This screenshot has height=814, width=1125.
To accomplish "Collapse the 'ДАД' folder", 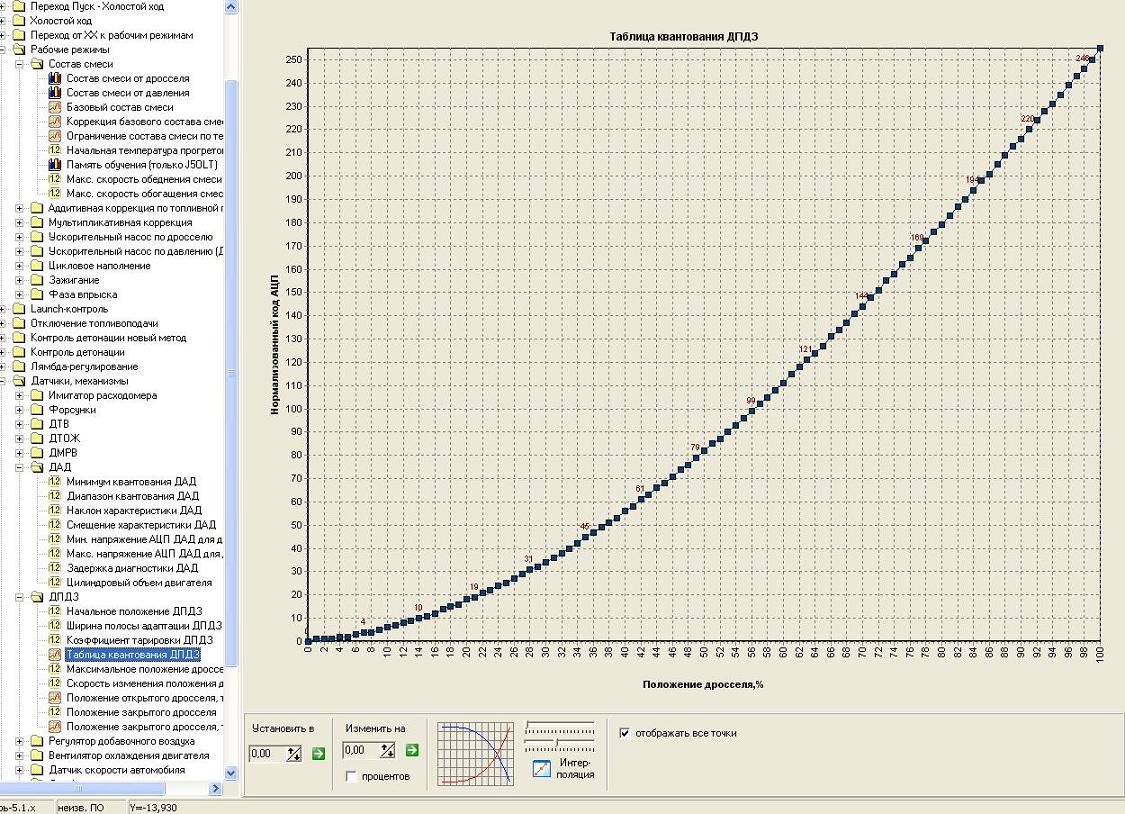I will [21, 467].
